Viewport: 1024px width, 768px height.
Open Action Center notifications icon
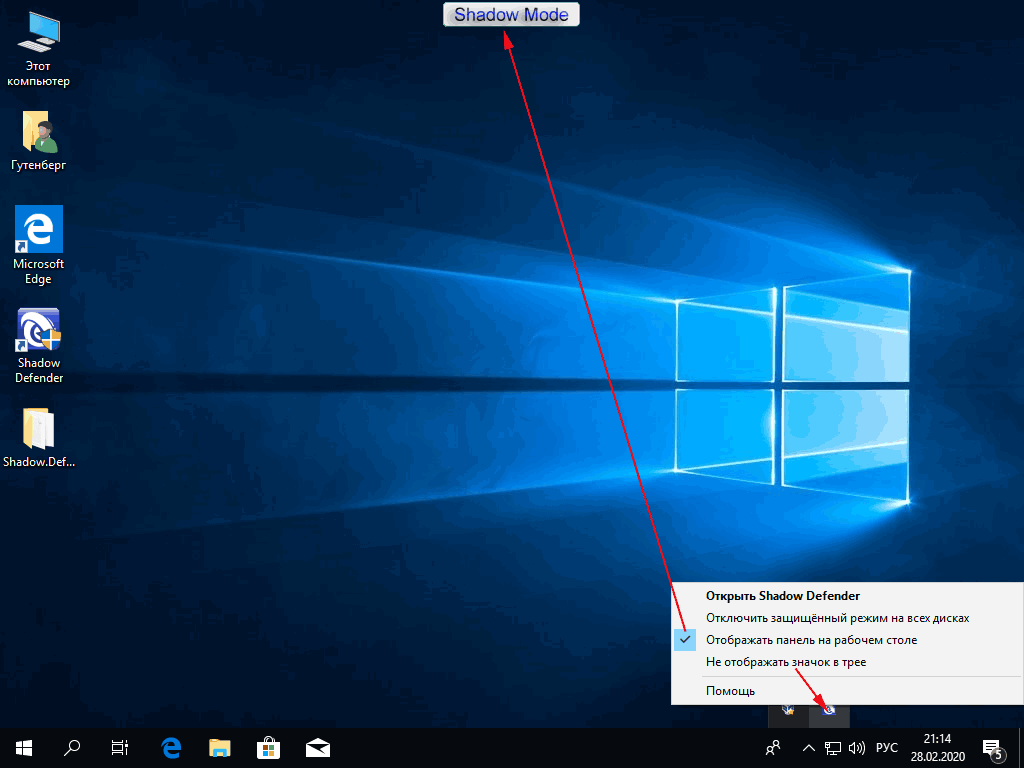[x=993, y=748]
